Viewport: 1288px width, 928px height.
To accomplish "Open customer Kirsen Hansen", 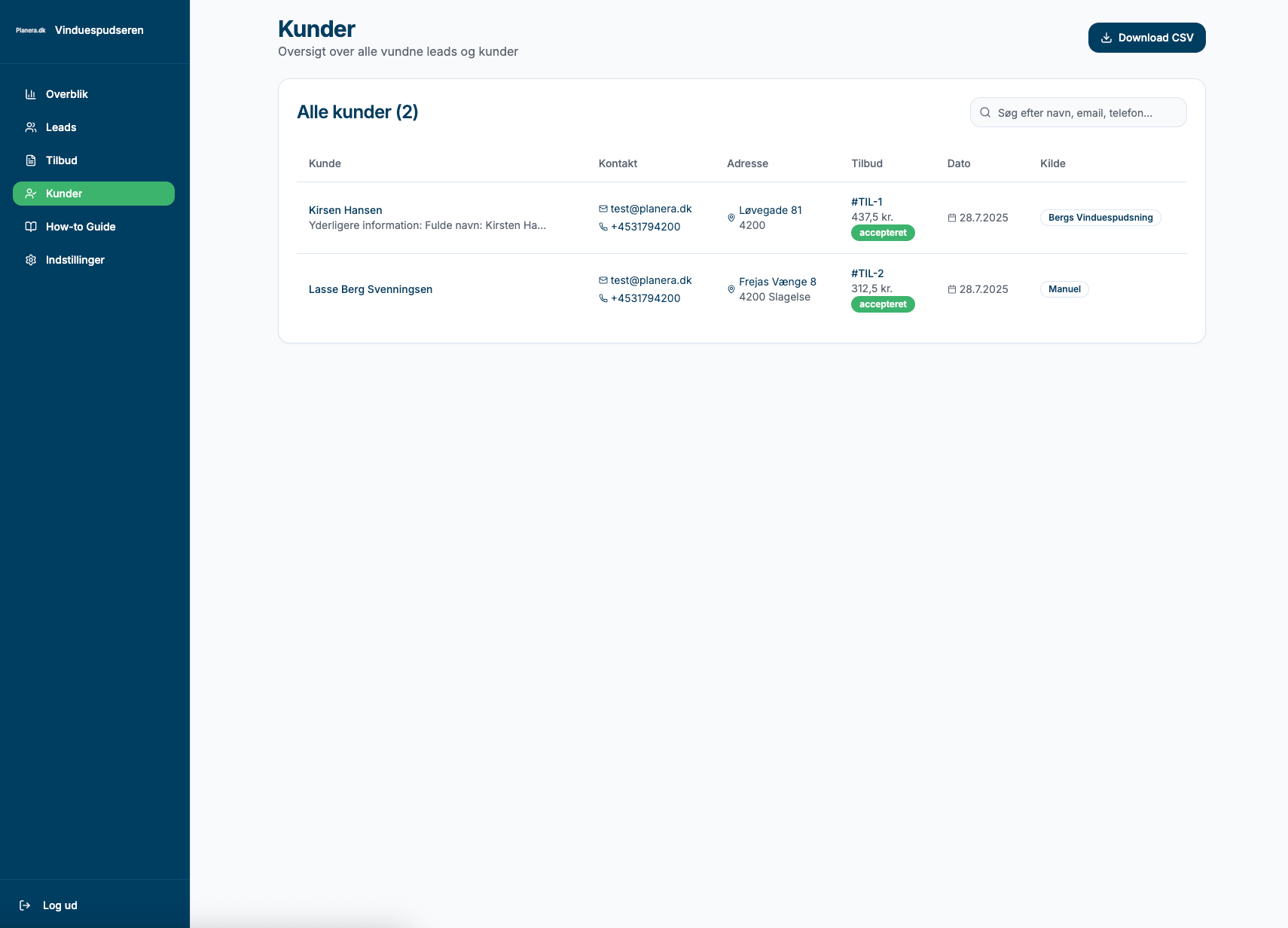I will pos(346,210).
